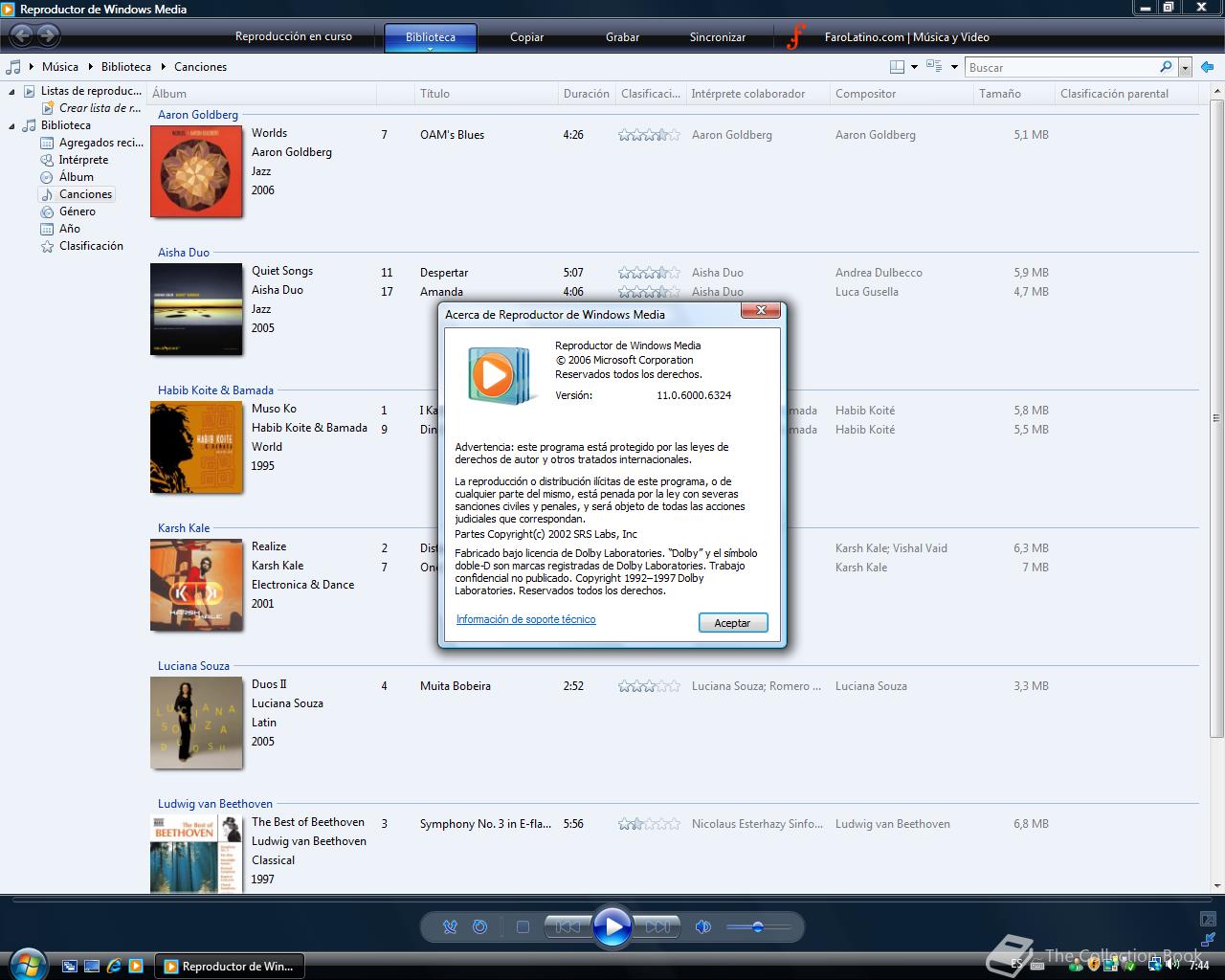Click the music note category icon

(13, 67)
